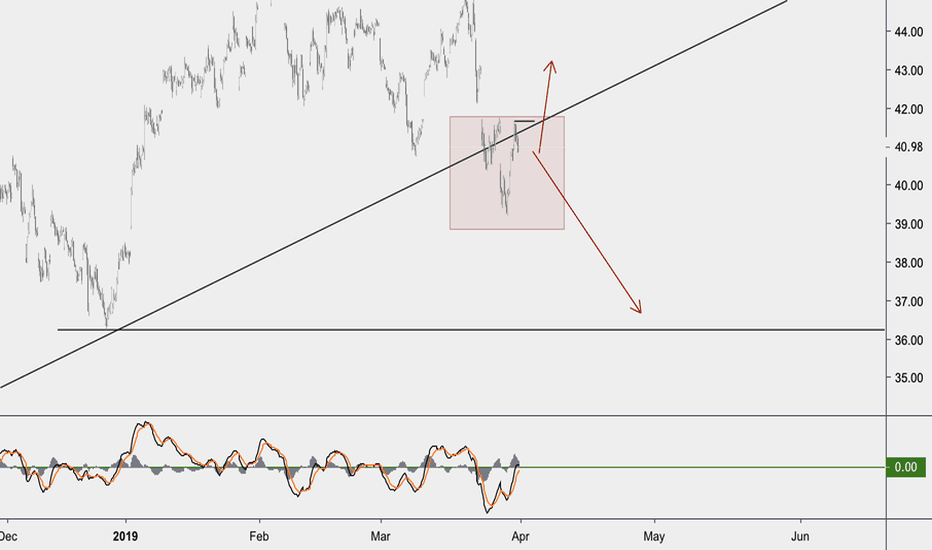Click the 37.00 price axis label
This screenshot has width=932, height=550.
(x=909, y=301)
